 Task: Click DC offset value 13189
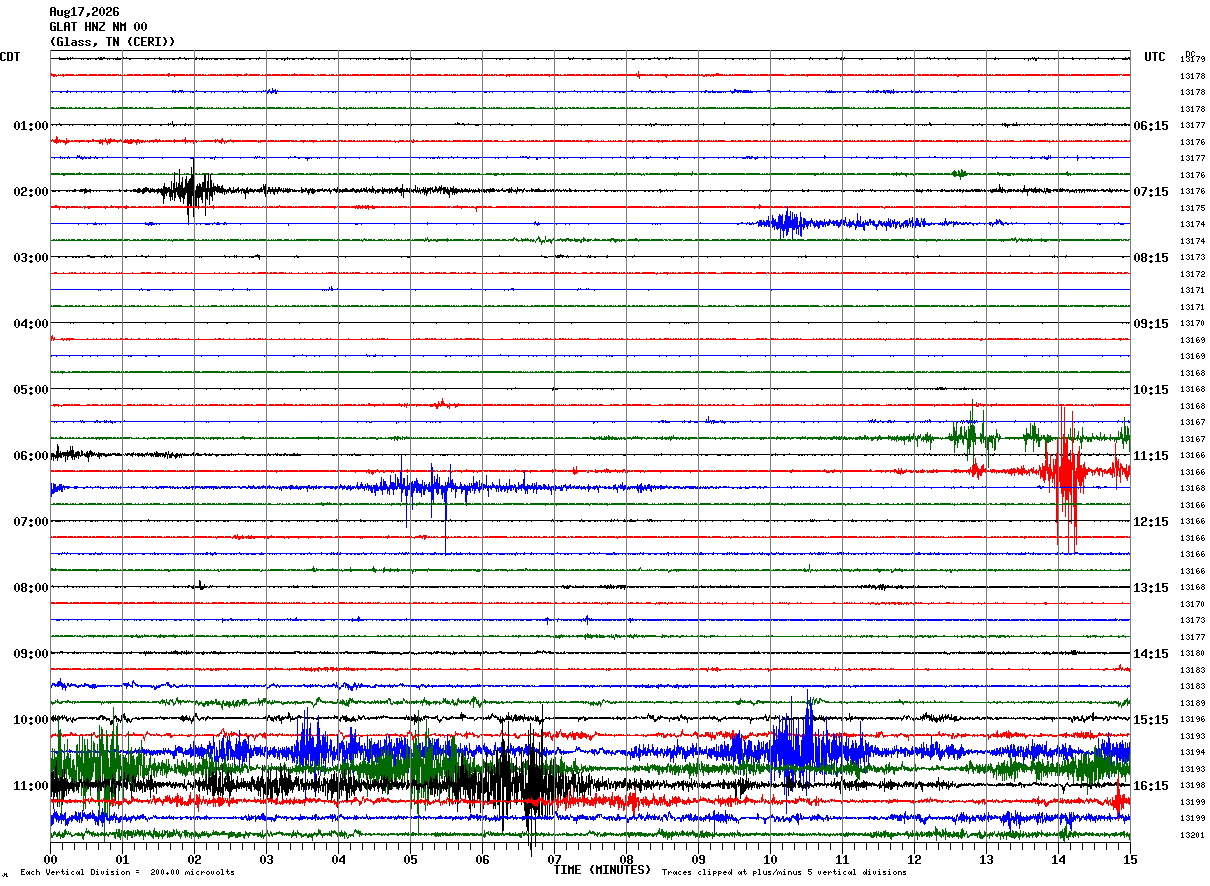tap(1192, 703)
